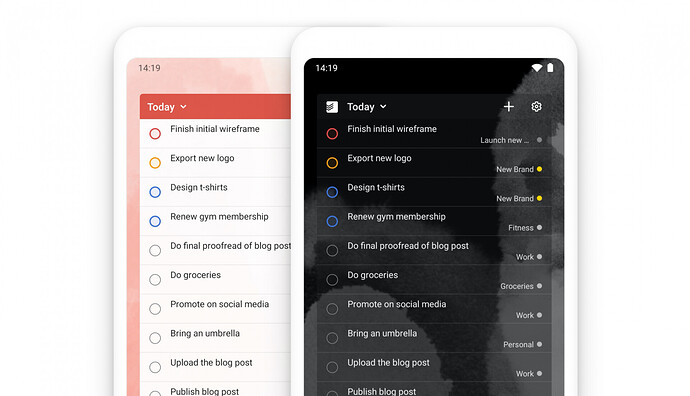Complete Finish initial wireframe in dark widget
This screenshot has height=396, width=690.
pos(332,133)
